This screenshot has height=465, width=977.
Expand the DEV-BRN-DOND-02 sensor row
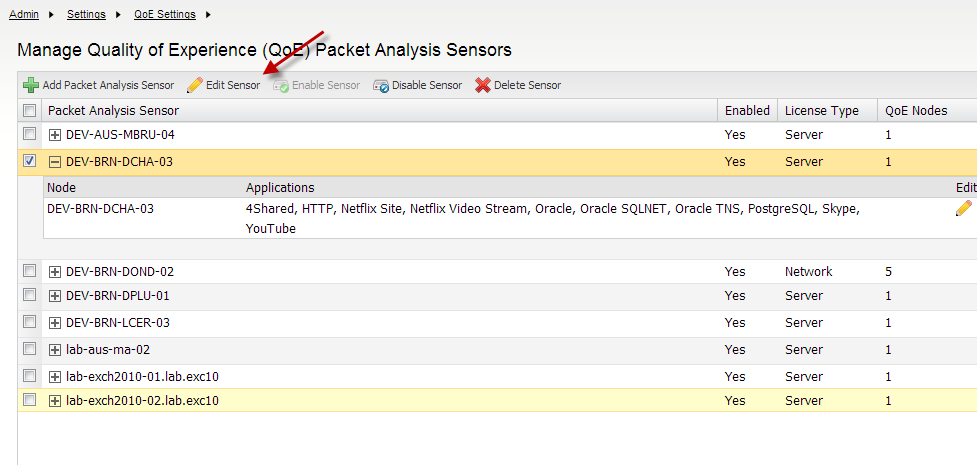tap(55, 272)
